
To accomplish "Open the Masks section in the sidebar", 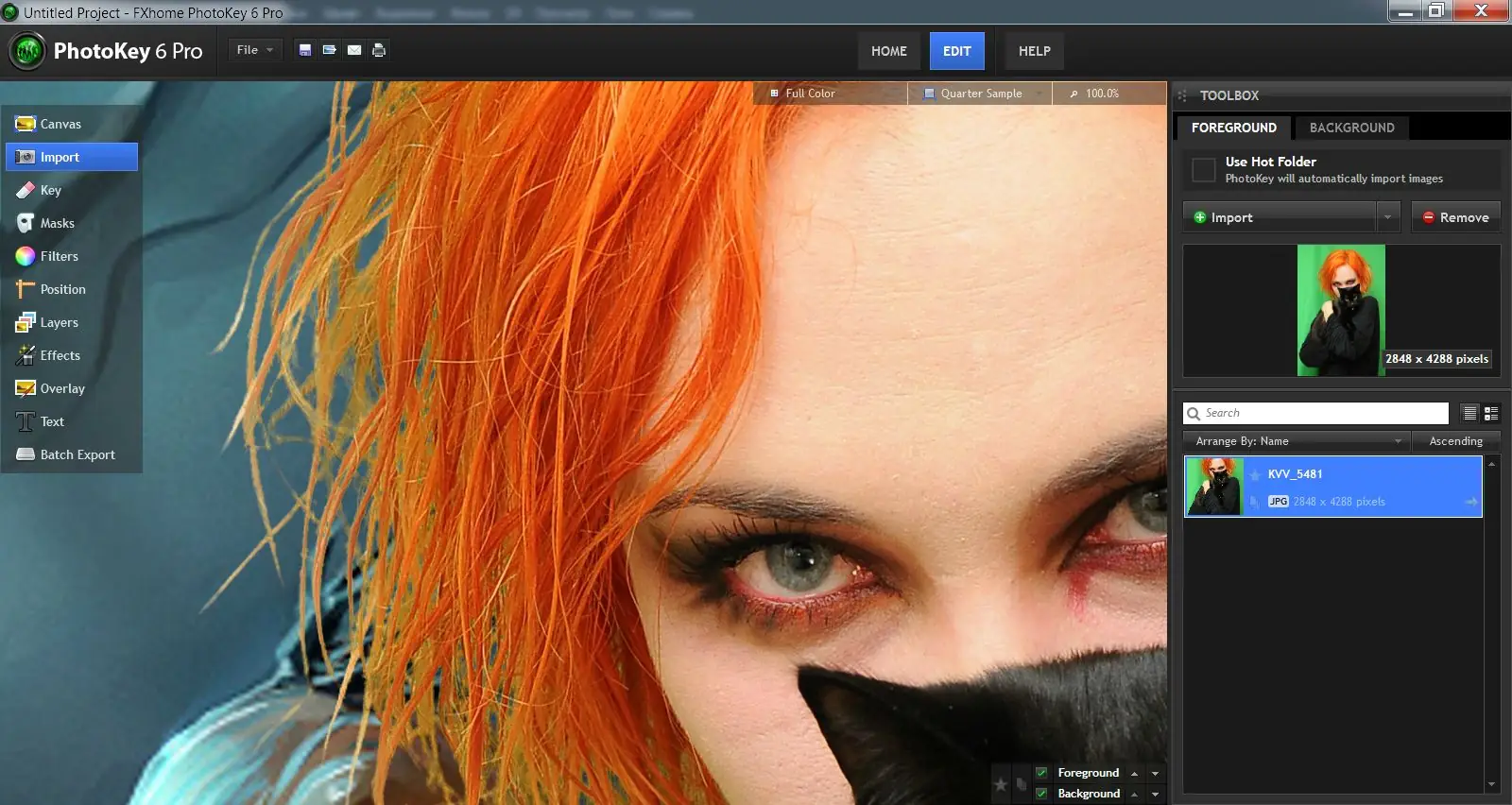I will tap(72, 223).
